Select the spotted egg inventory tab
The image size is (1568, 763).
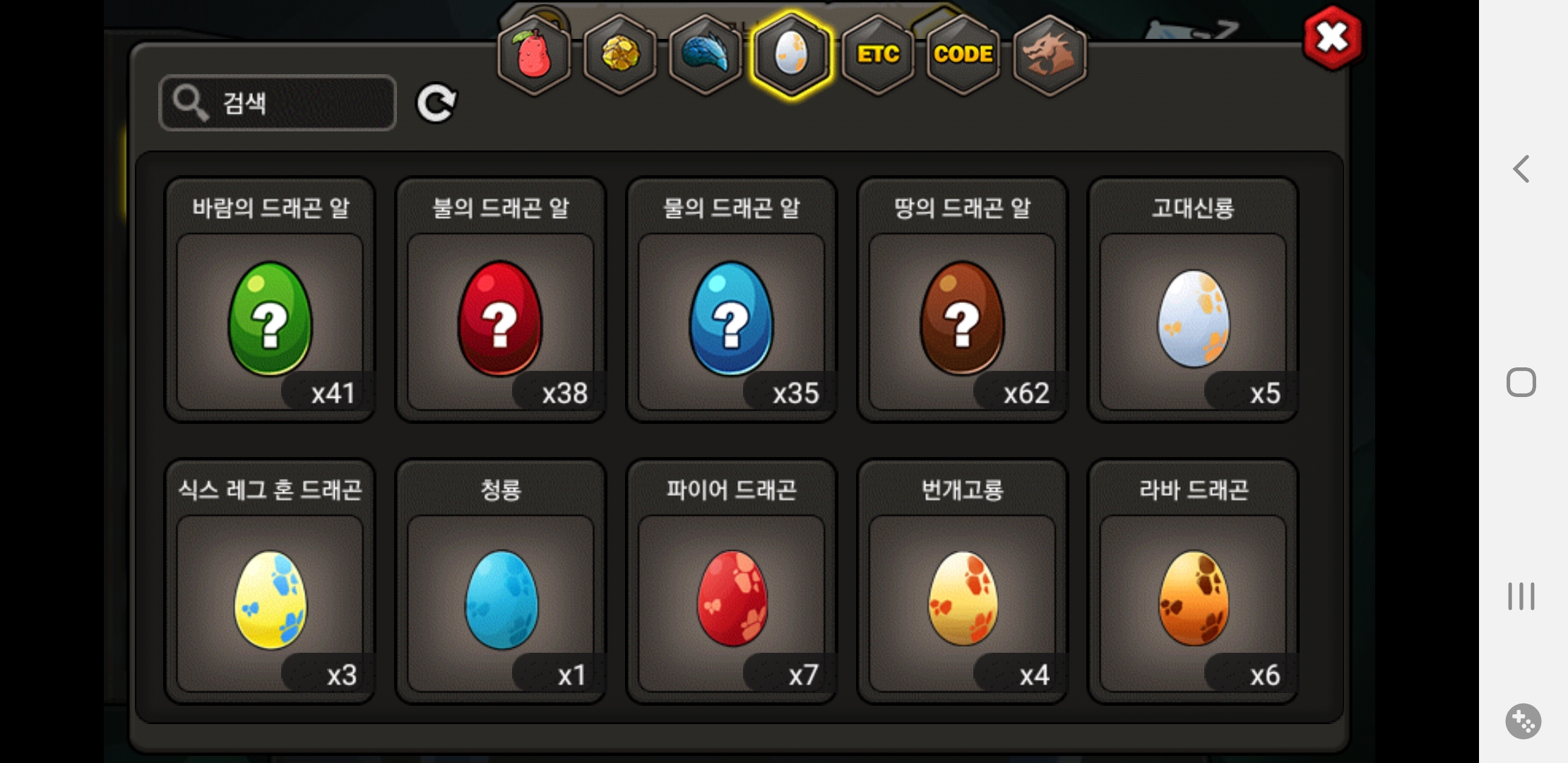[x=791, y=55]
